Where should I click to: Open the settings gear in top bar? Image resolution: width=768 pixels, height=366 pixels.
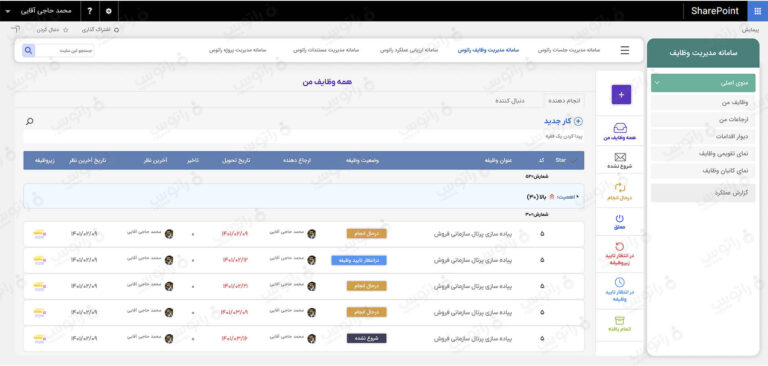109,11
